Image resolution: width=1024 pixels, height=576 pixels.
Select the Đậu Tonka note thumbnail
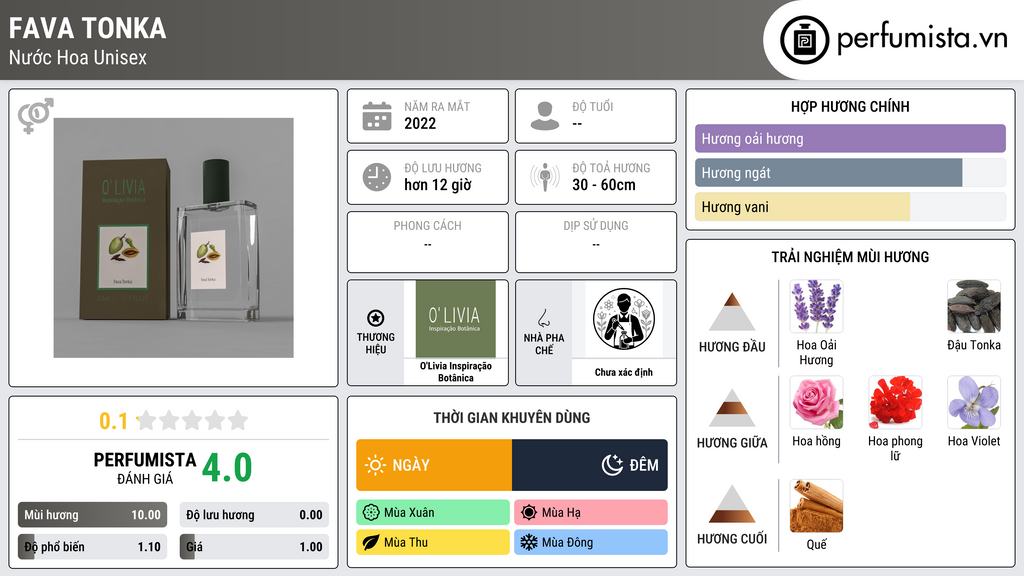[974, 307]
